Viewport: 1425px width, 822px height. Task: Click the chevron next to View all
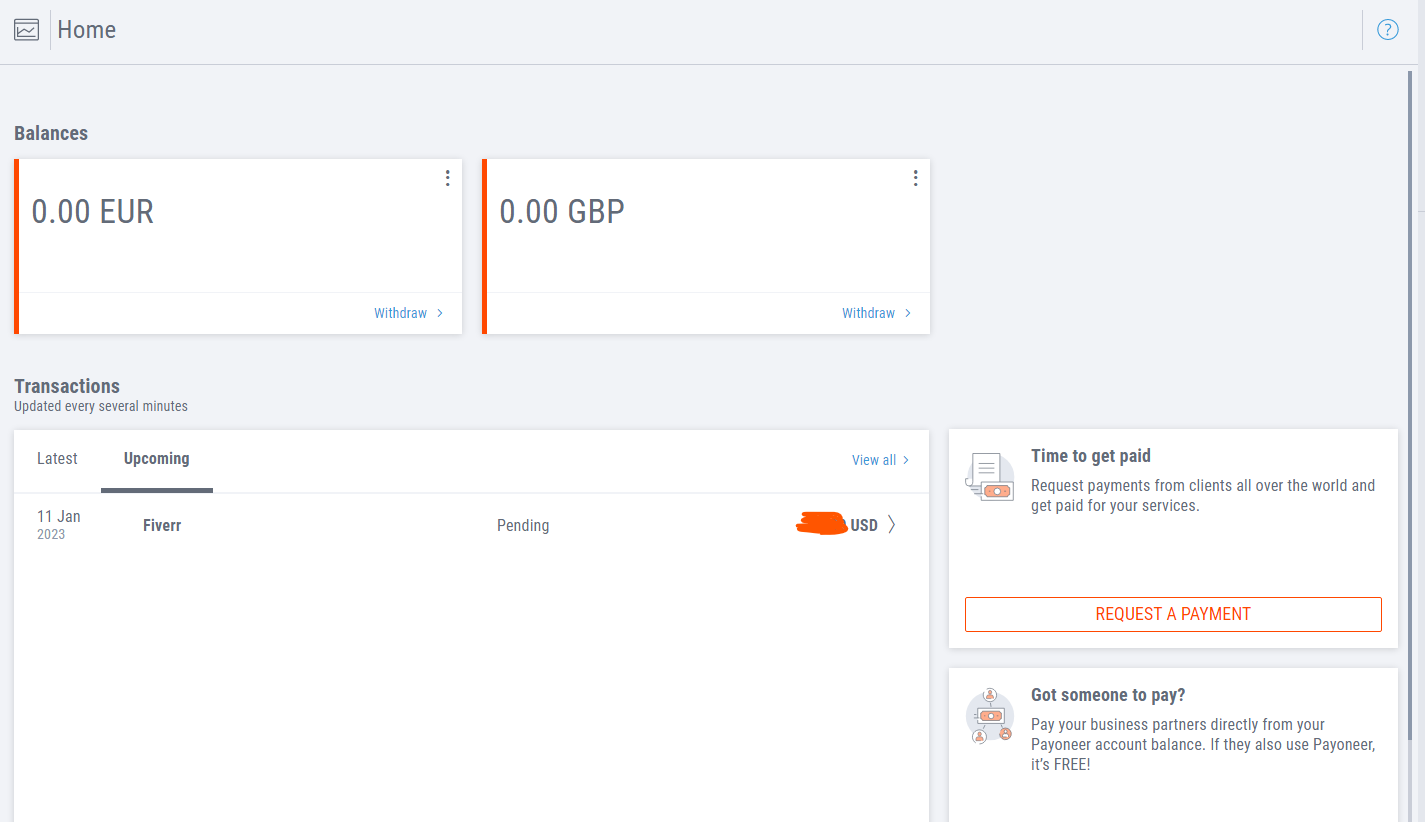pos(906,460)
